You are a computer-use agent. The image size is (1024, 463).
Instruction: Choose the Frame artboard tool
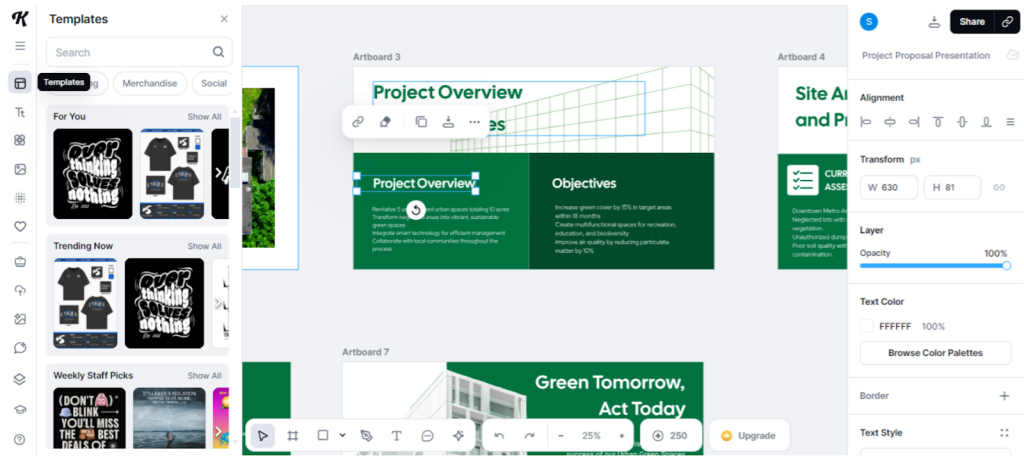pos(293,436)
